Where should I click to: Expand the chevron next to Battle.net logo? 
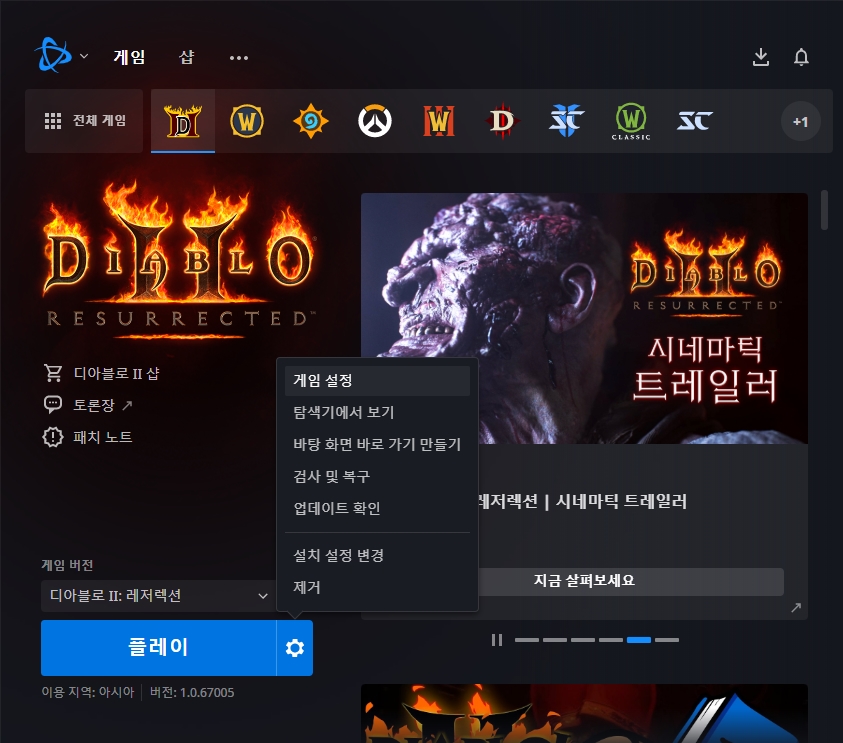84,56
